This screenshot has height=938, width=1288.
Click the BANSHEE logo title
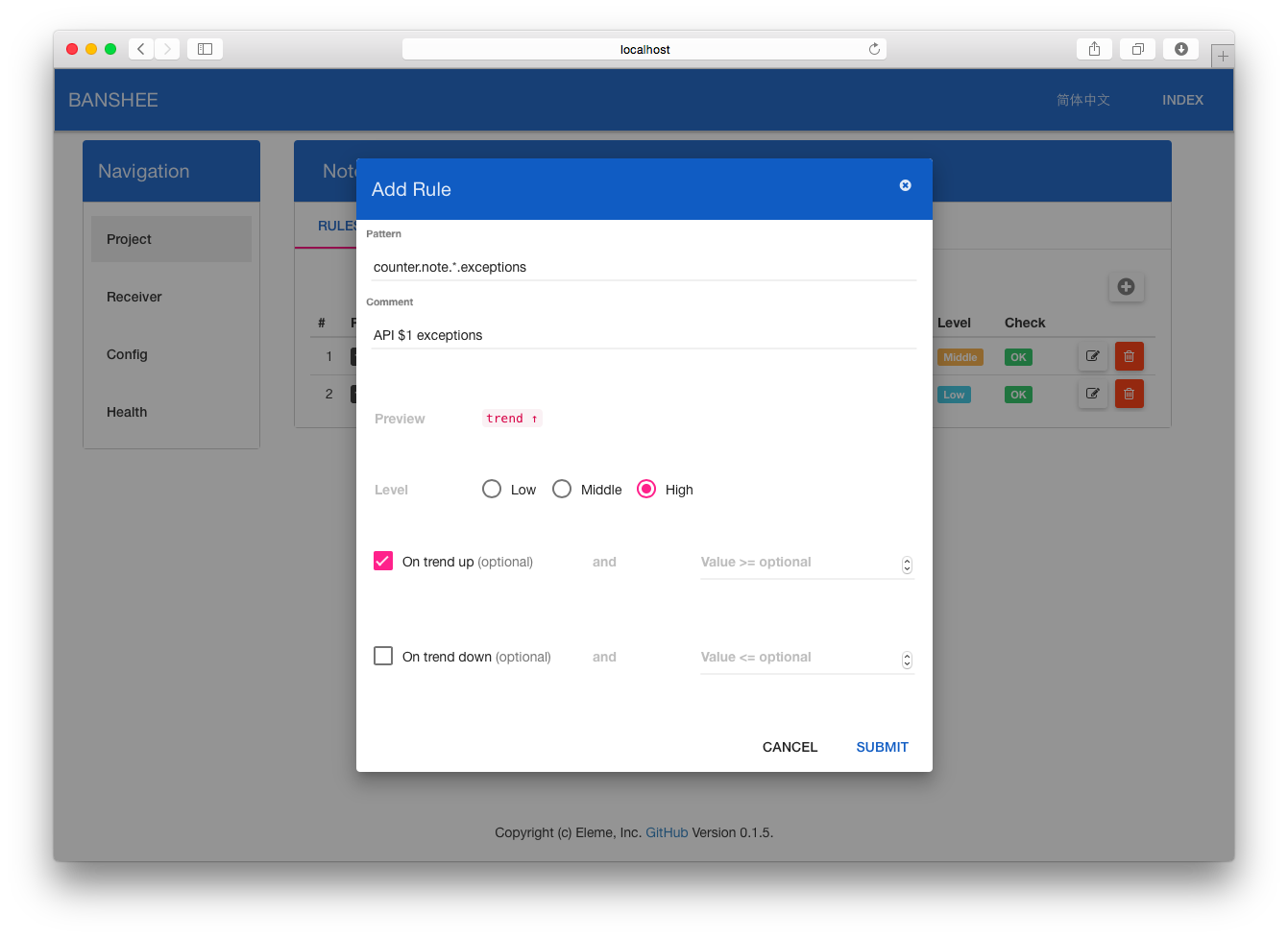coord(113,100)
